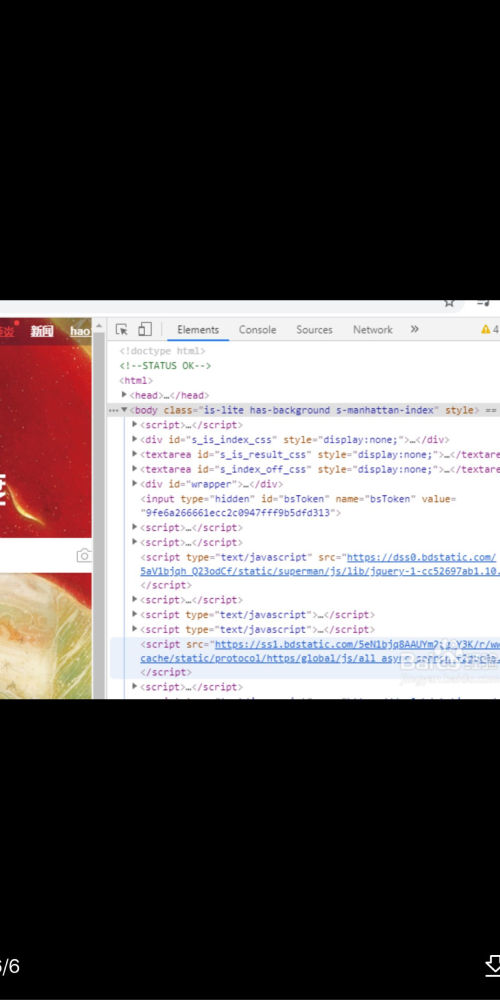Click the three-dot marker beside the body row
Screen dimensions: 500x1000
113,410
